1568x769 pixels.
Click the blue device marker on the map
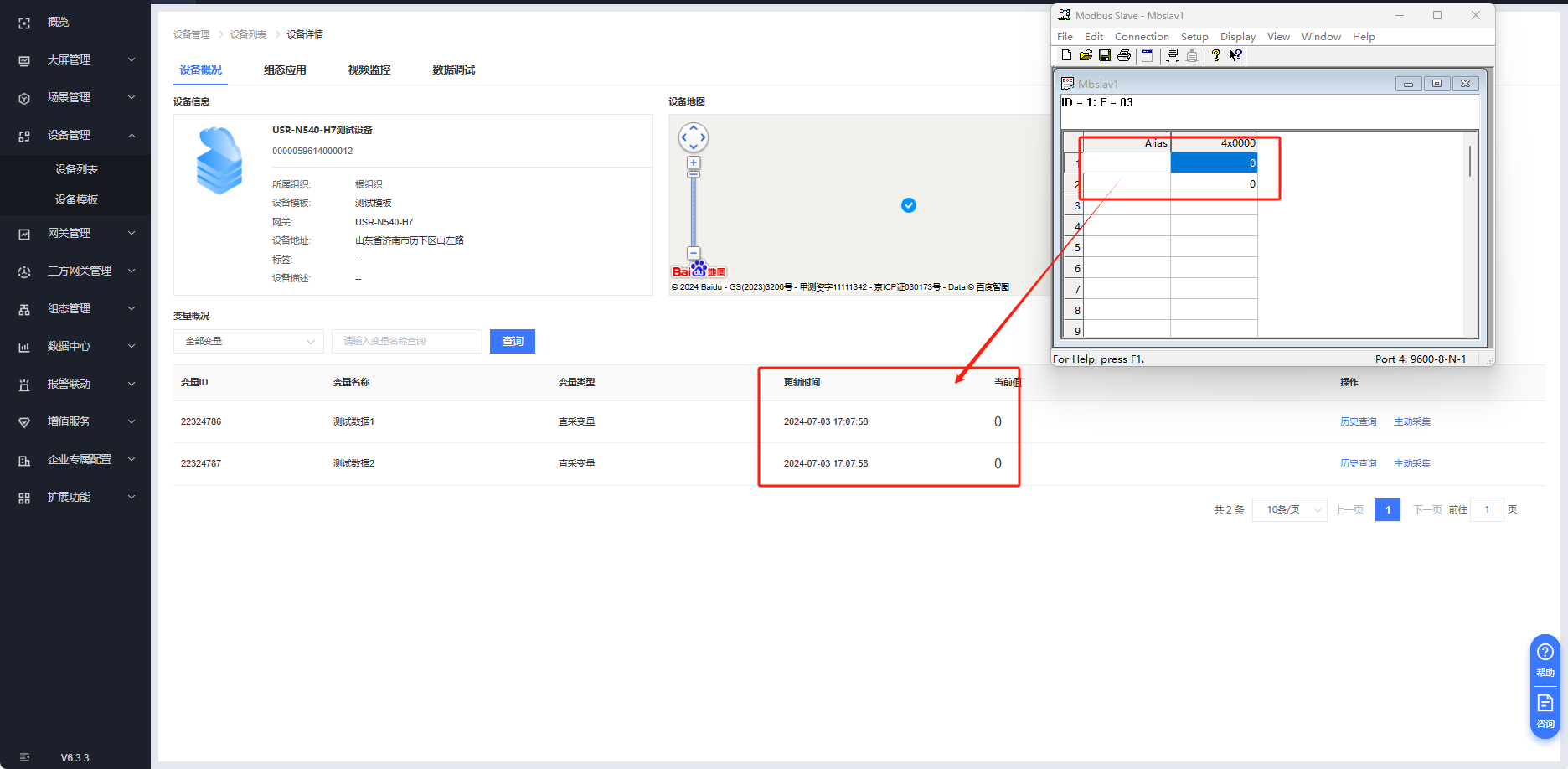point(909,205)
